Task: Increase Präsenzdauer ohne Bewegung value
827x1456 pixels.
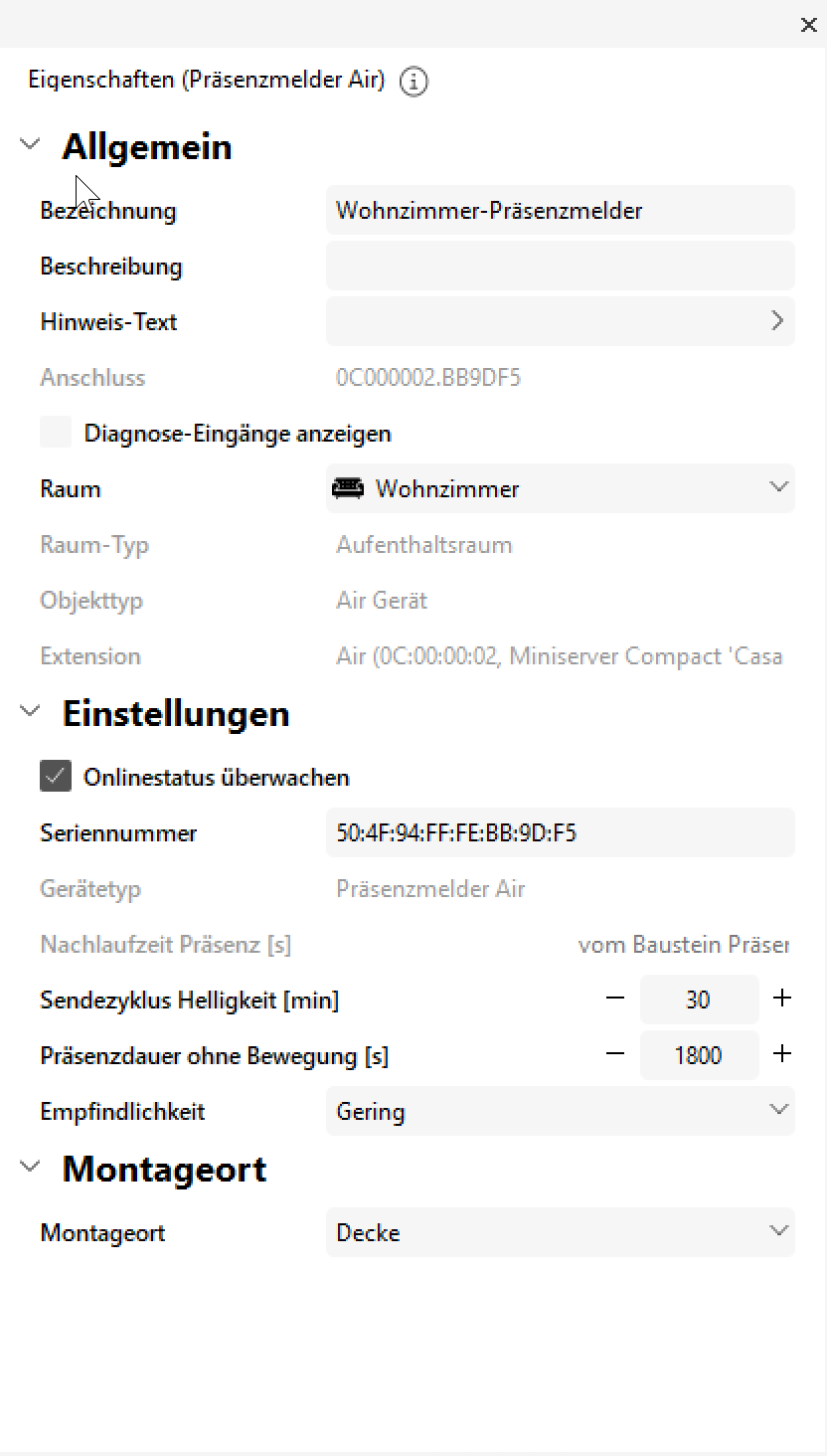Action: pos(782,1054)
